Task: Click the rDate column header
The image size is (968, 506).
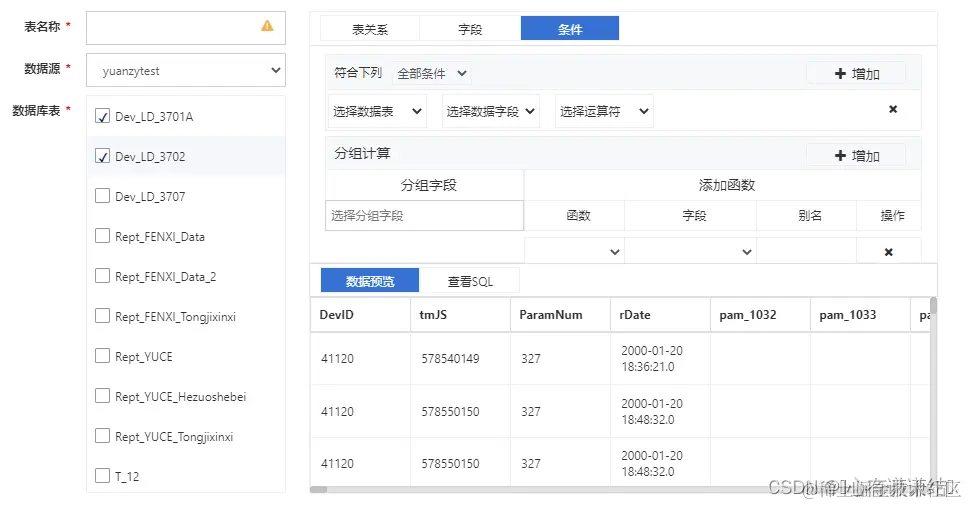Action: [x=661, y=315]
